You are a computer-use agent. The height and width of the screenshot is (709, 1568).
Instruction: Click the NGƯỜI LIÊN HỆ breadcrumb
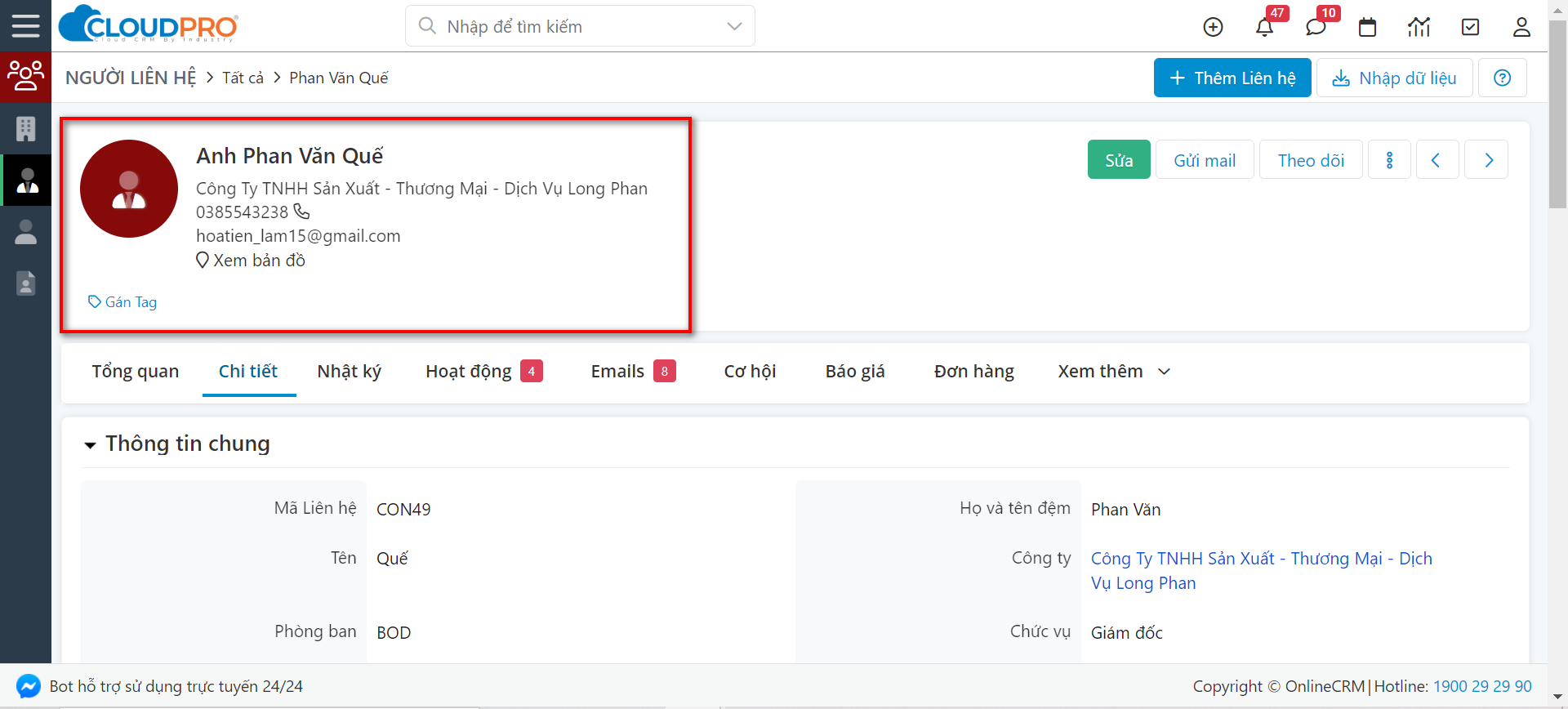click(131, 78)
